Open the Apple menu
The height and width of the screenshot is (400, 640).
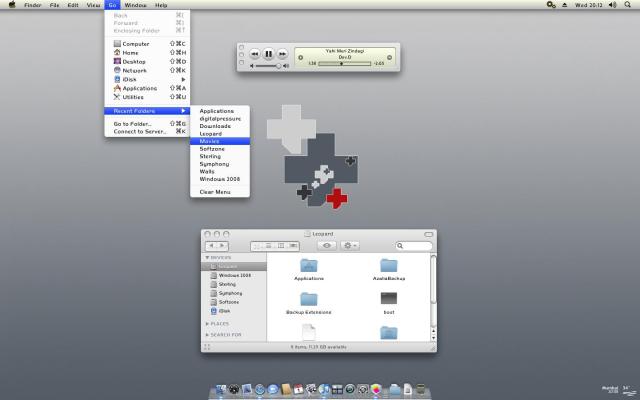point(12,5)
